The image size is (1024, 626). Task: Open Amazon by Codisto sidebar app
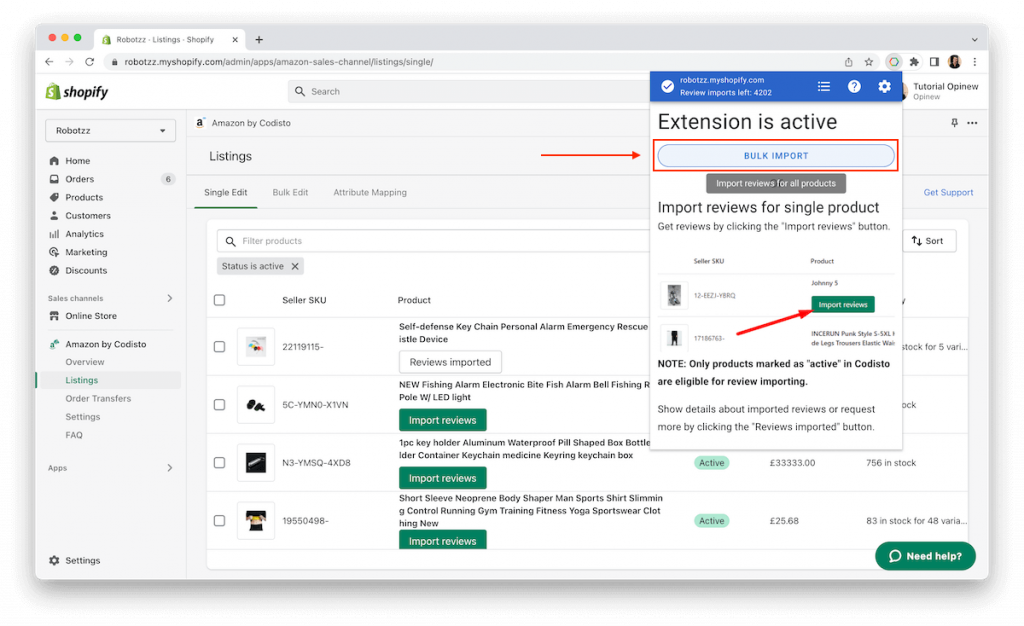click(105, 344)
